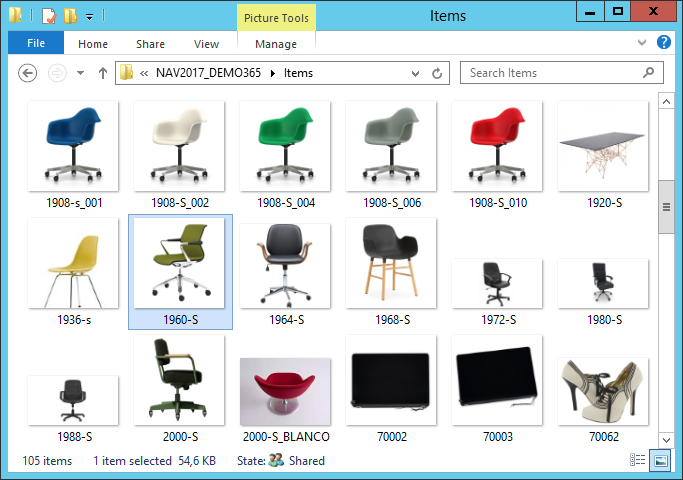Click the Properties quick access icon

click(49, 17)
